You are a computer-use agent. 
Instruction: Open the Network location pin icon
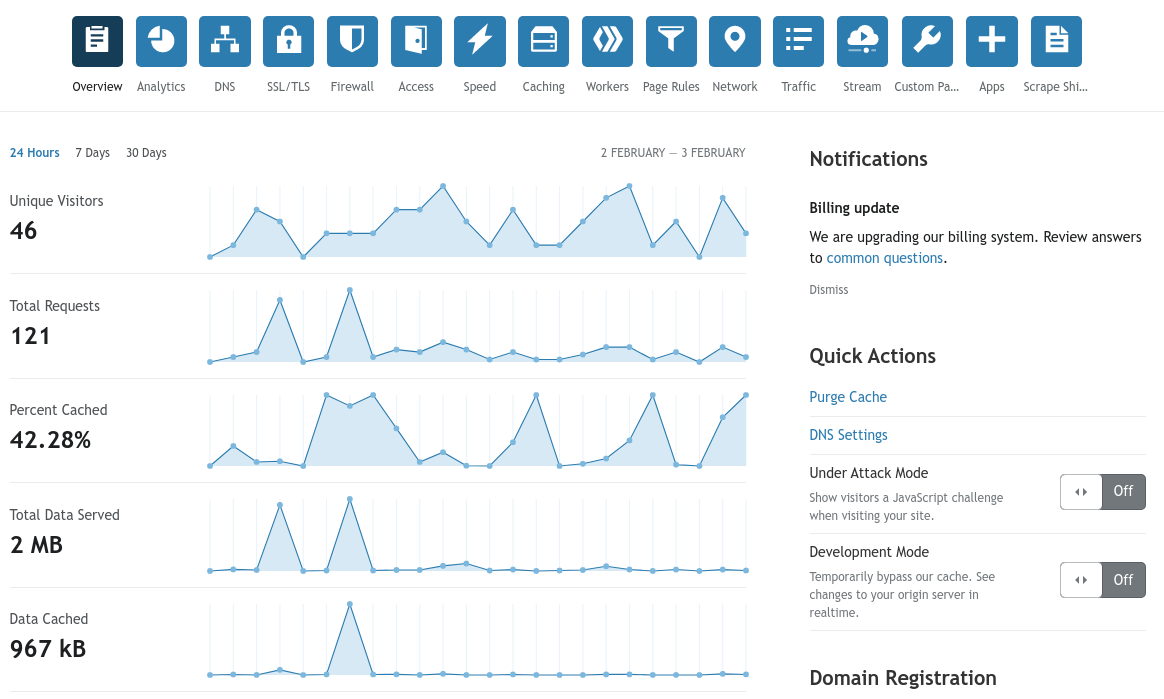[735, 41]
